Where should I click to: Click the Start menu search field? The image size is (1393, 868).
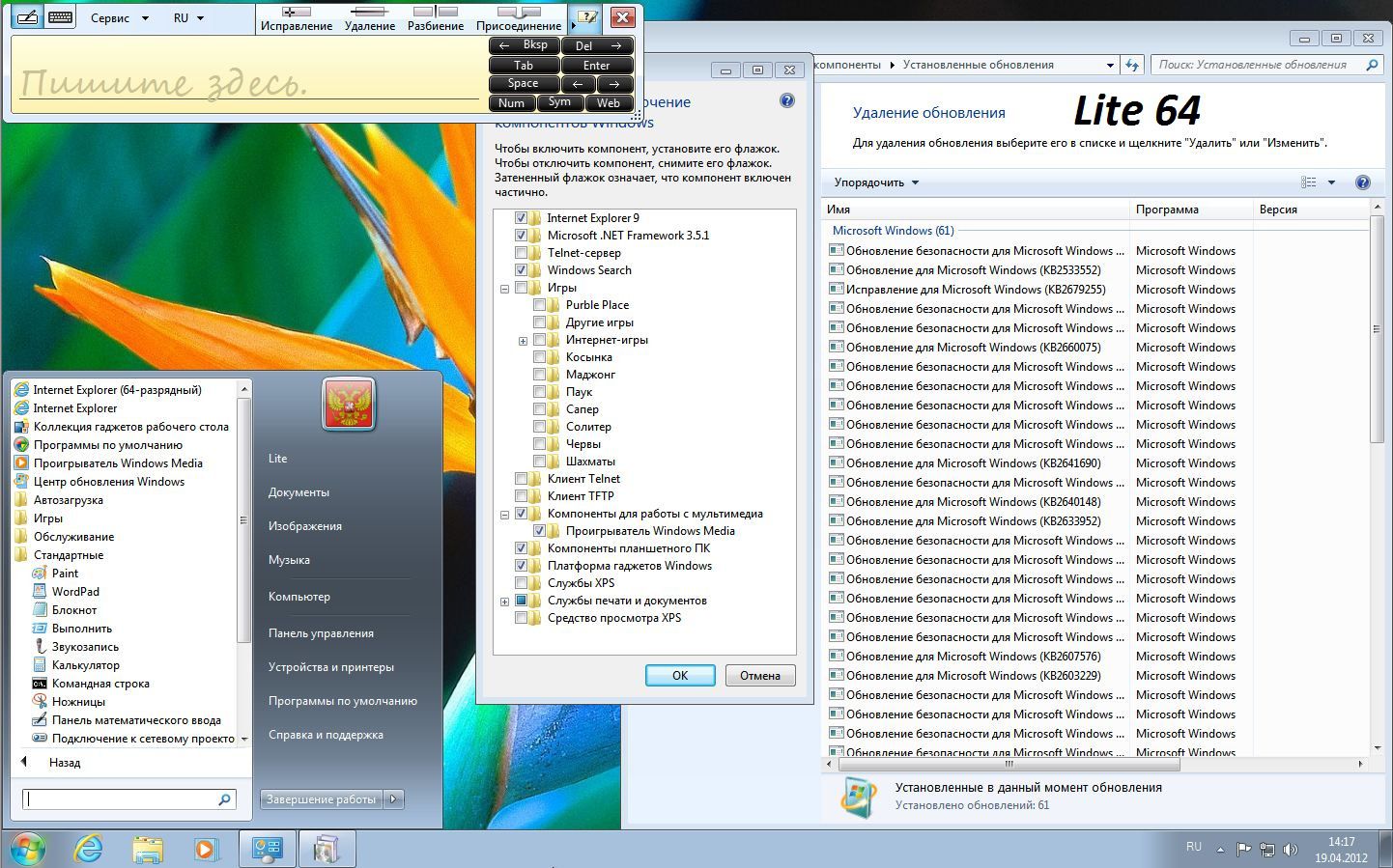coord(129,798)
